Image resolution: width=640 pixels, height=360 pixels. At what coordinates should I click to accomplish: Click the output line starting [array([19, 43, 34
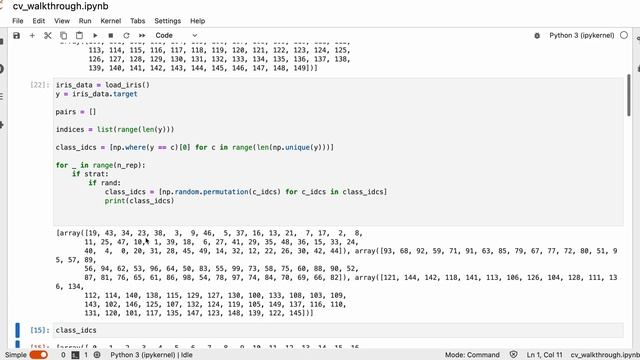click(x=209, y=233)
